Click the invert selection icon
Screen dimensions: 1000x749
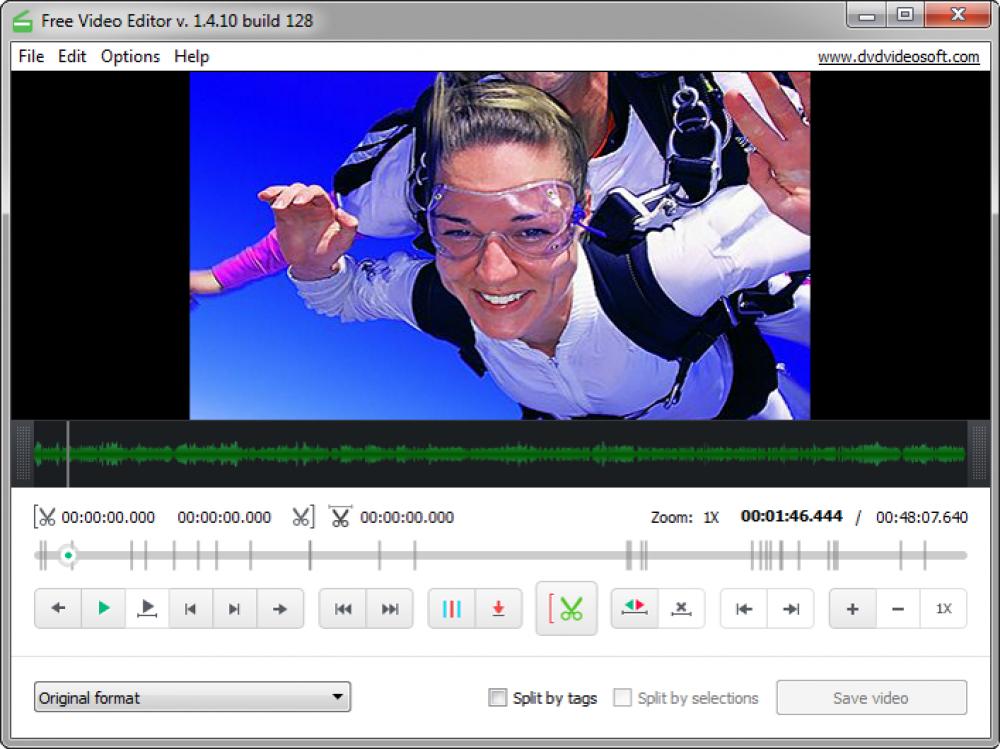(x=634, y=608)
